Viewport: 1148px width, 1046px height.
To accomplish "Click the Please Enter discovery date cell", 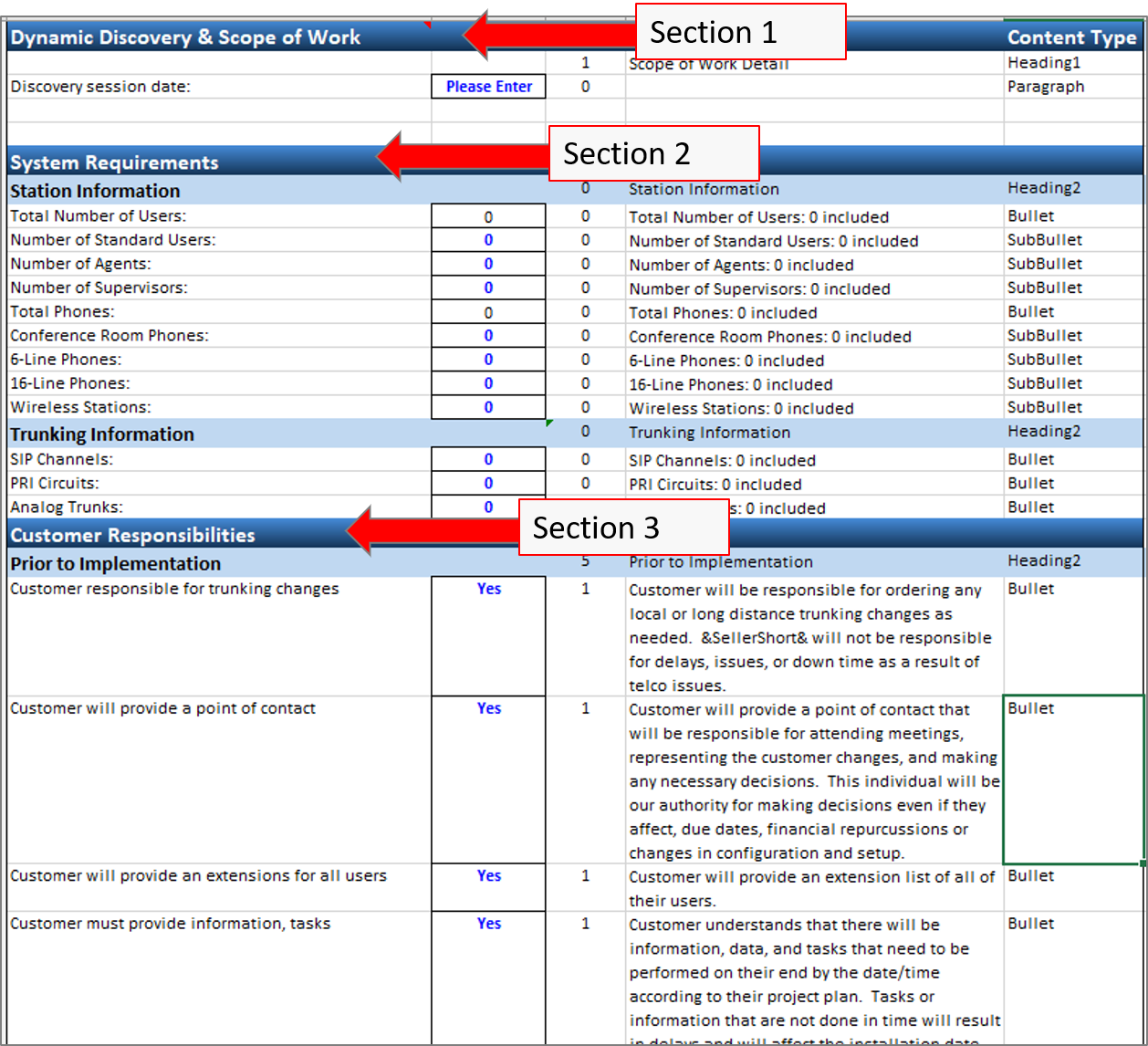I will (488, 87).
